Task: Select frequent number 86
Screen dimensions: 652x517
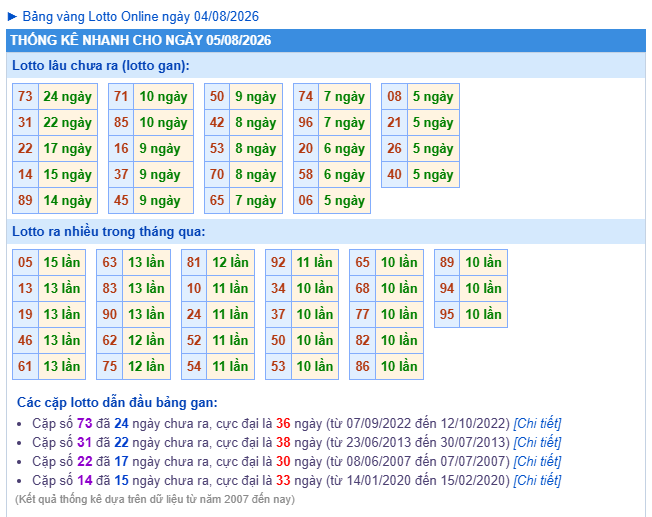Action: (363, 366)
